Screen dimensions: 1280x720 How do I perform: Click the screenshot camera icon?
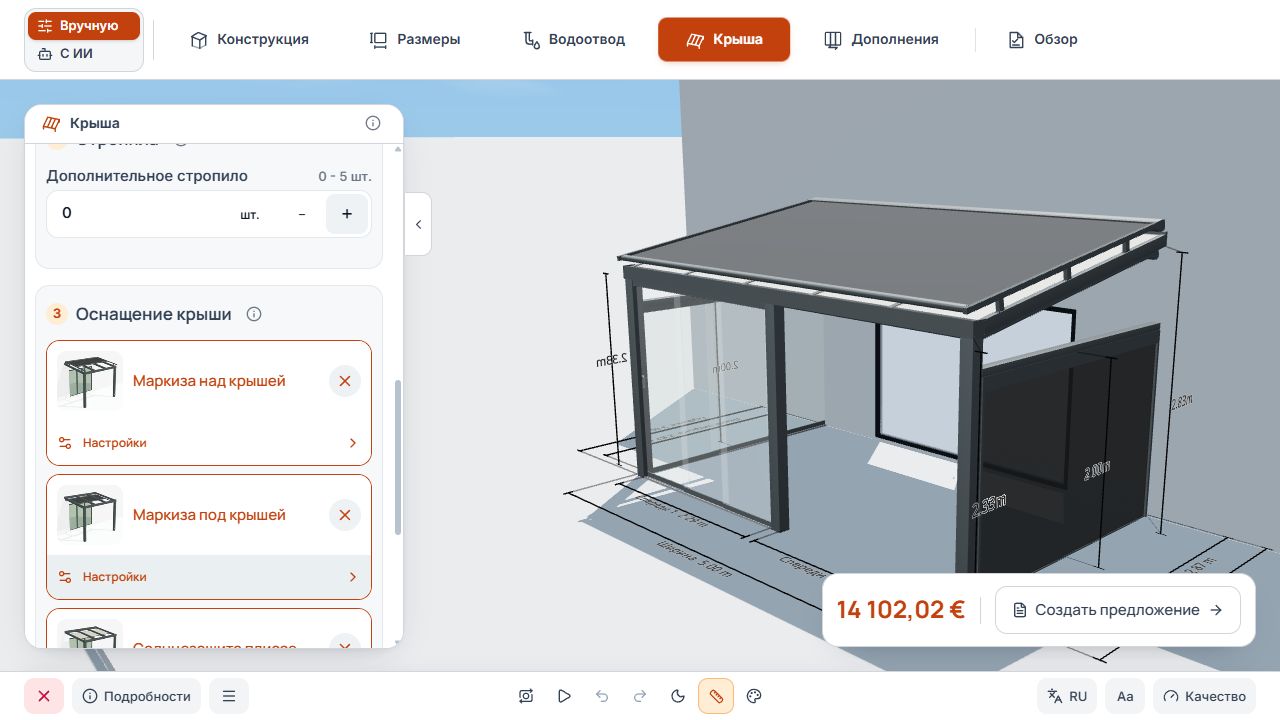pyautogui.click(x=527, y=696)
